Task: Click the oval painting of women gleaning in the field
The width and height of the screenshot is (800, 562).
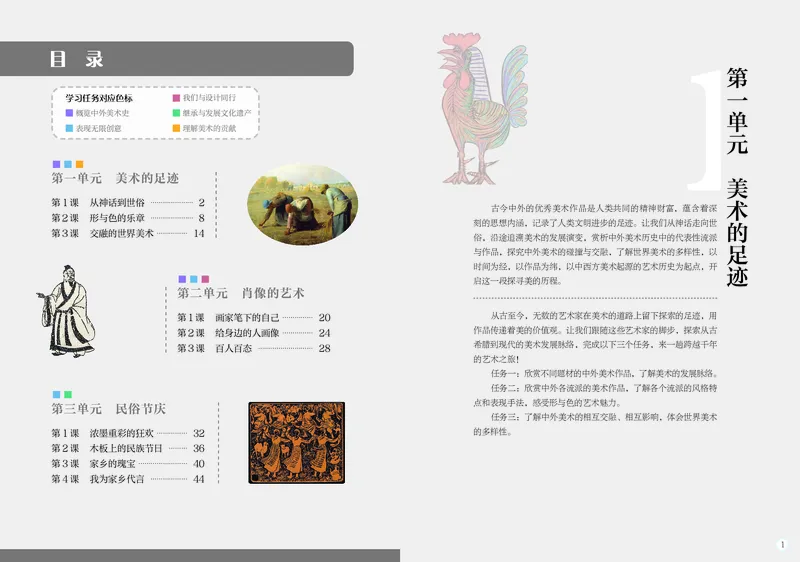Action: 303,204
